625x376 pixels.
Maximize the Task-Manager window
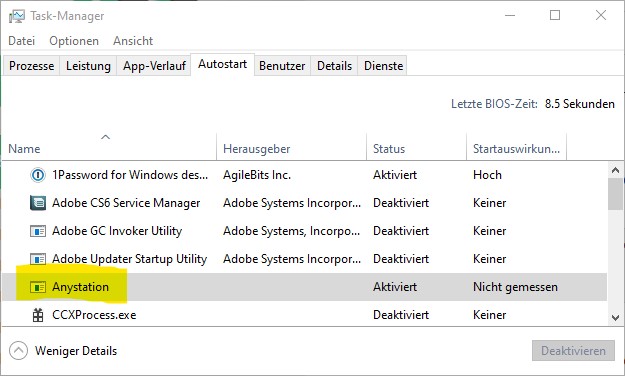(555, 16)
